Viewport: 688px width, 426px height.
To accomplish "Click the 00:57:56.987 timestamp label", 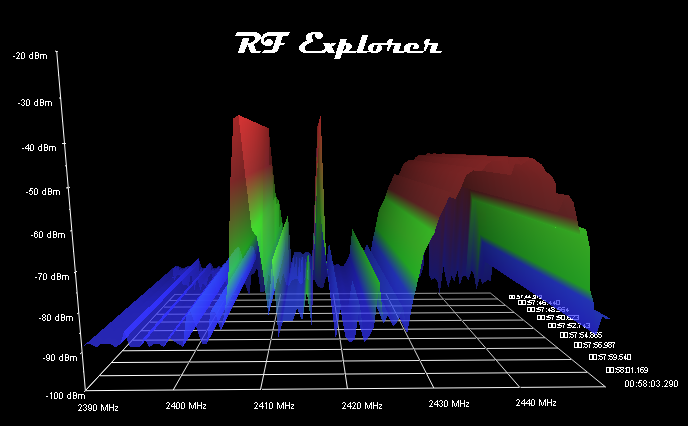I will tap(594, 345).
